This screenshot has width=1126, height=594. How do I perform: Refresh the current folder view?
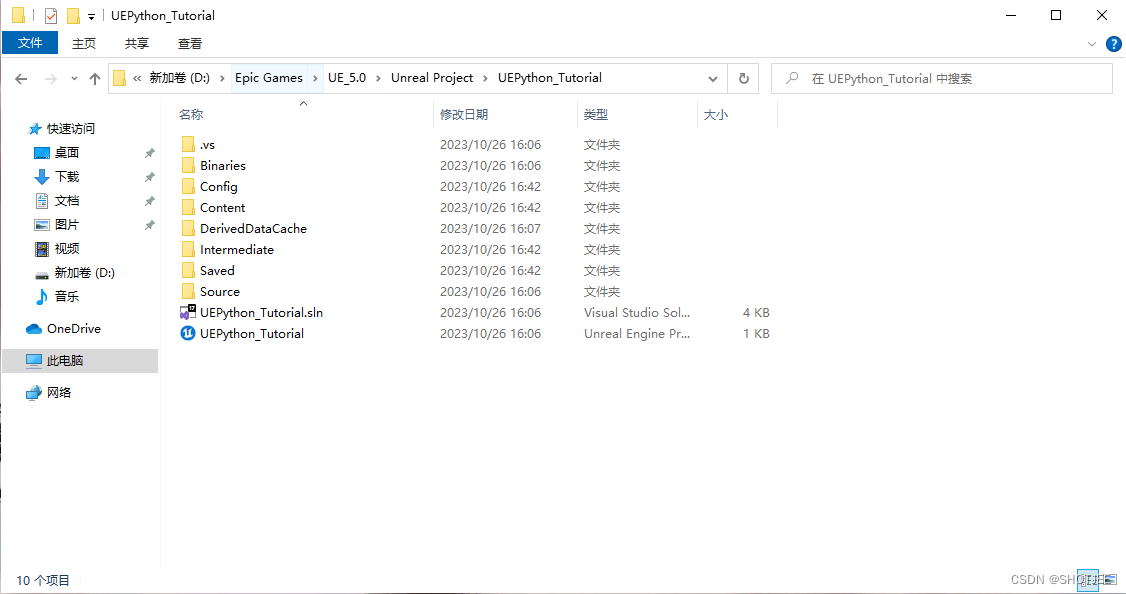[x=744, y=78]
